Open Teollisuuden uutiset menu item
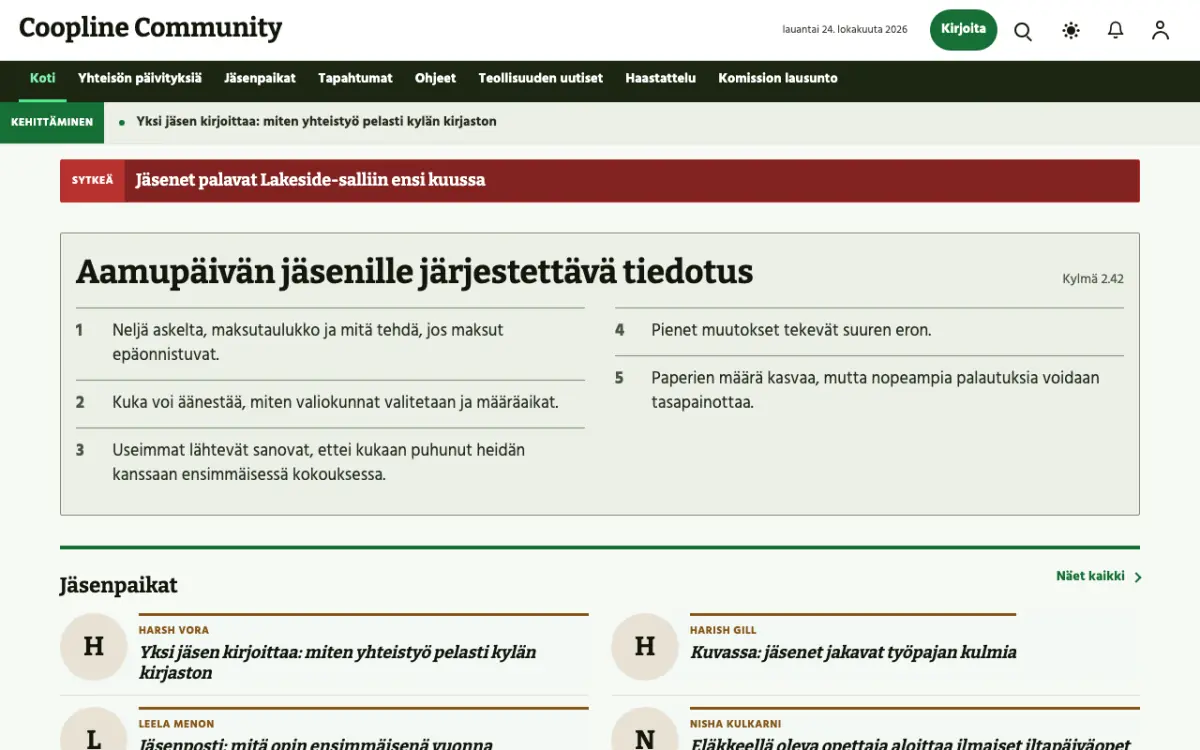The height and width of the screenshot is (750, 1200). pyautogui.click(x=540, y=78)
